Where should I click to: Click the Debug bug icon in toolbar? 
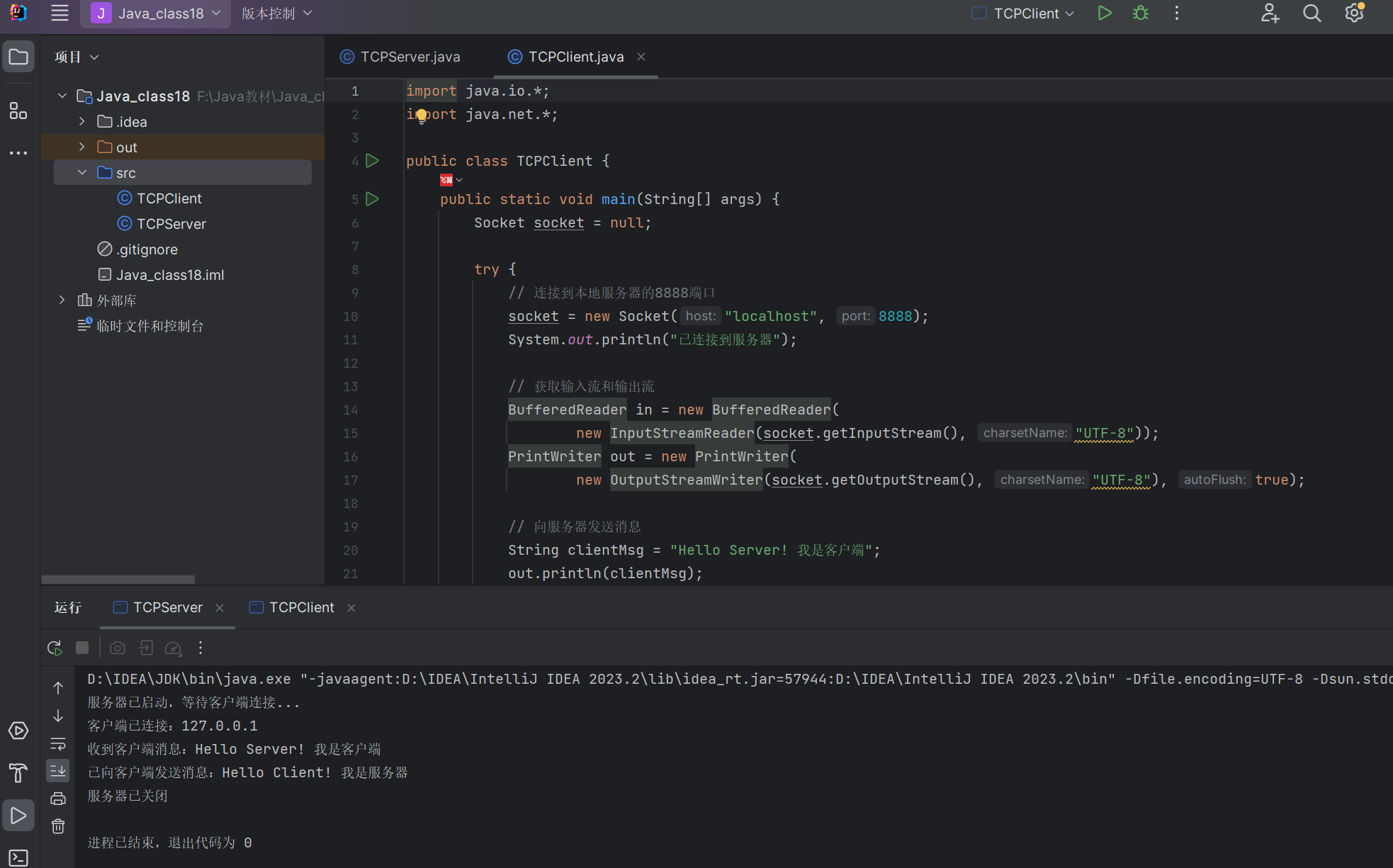(x=1140, y=13)
